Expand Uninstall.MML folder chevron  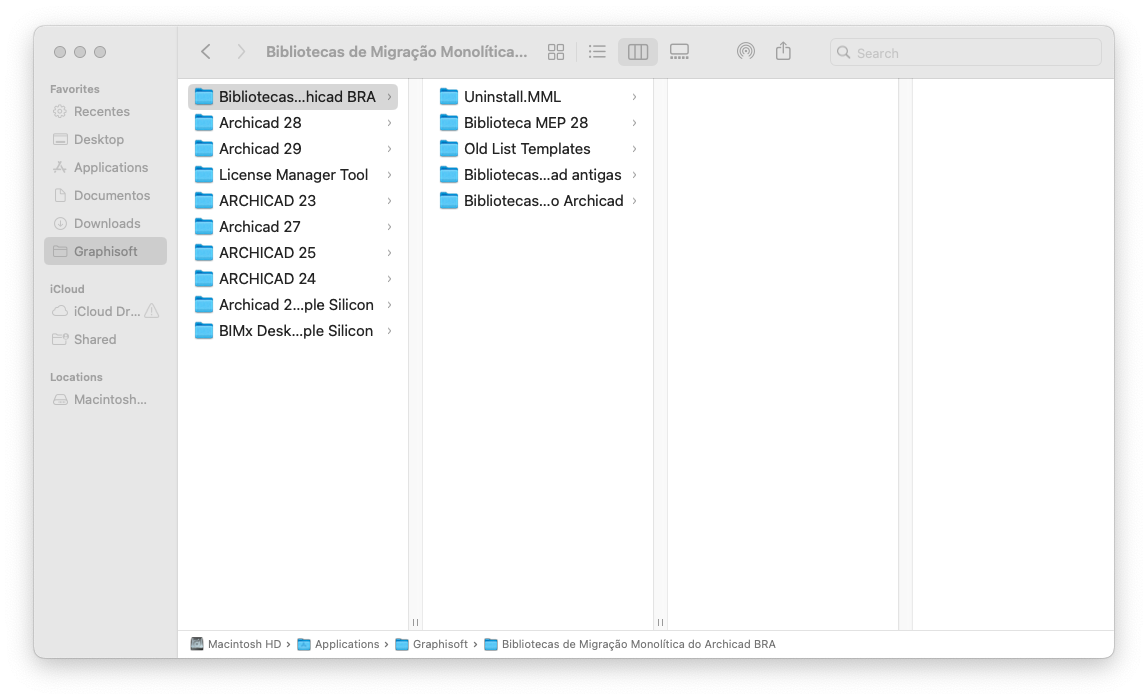tap(634, 97)
